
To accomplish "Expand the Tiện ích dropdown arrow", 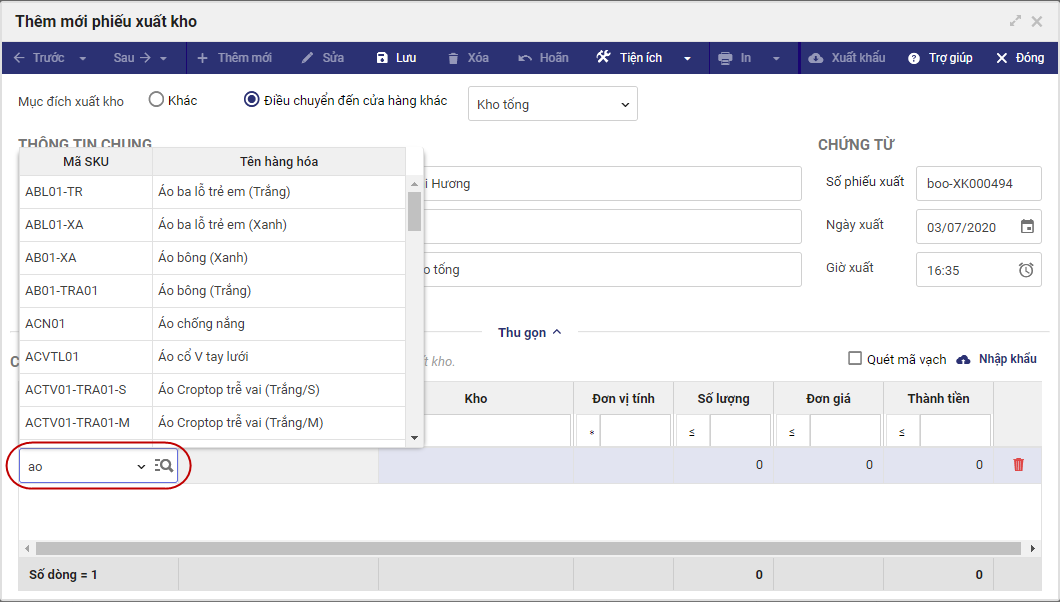I will click(x=687, y=58).
